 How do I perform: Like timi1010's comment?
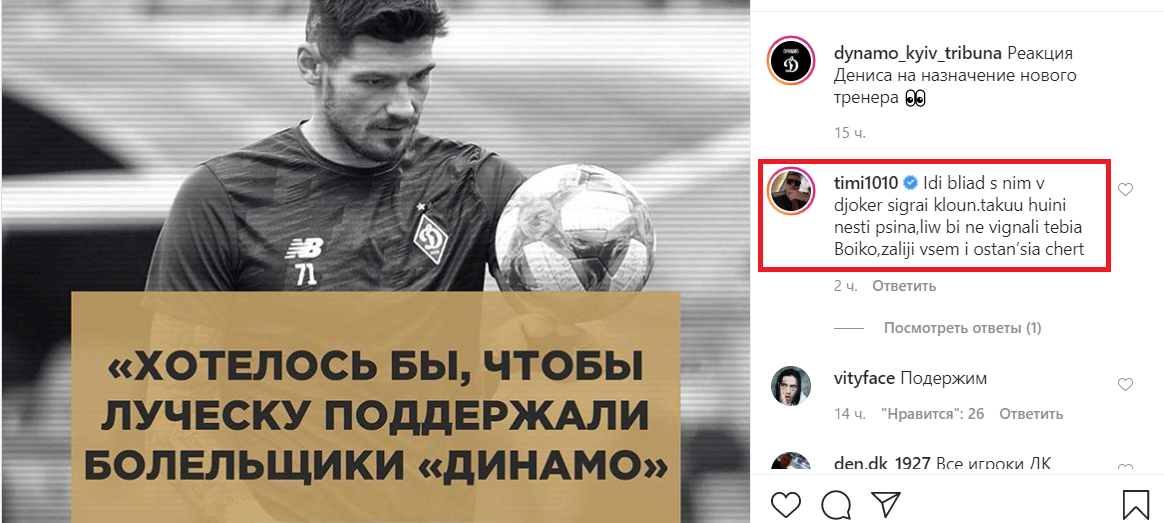1125,189
